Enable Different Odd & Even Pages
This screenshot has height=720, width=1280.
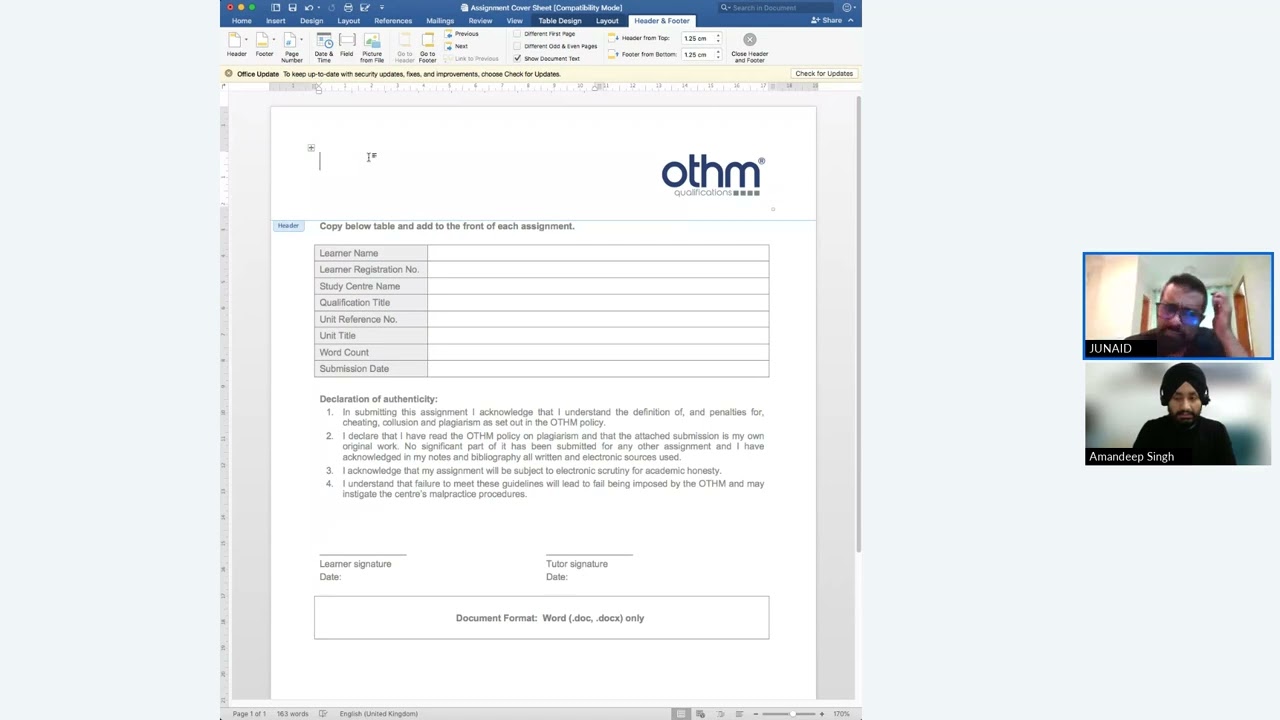point(517,46)
